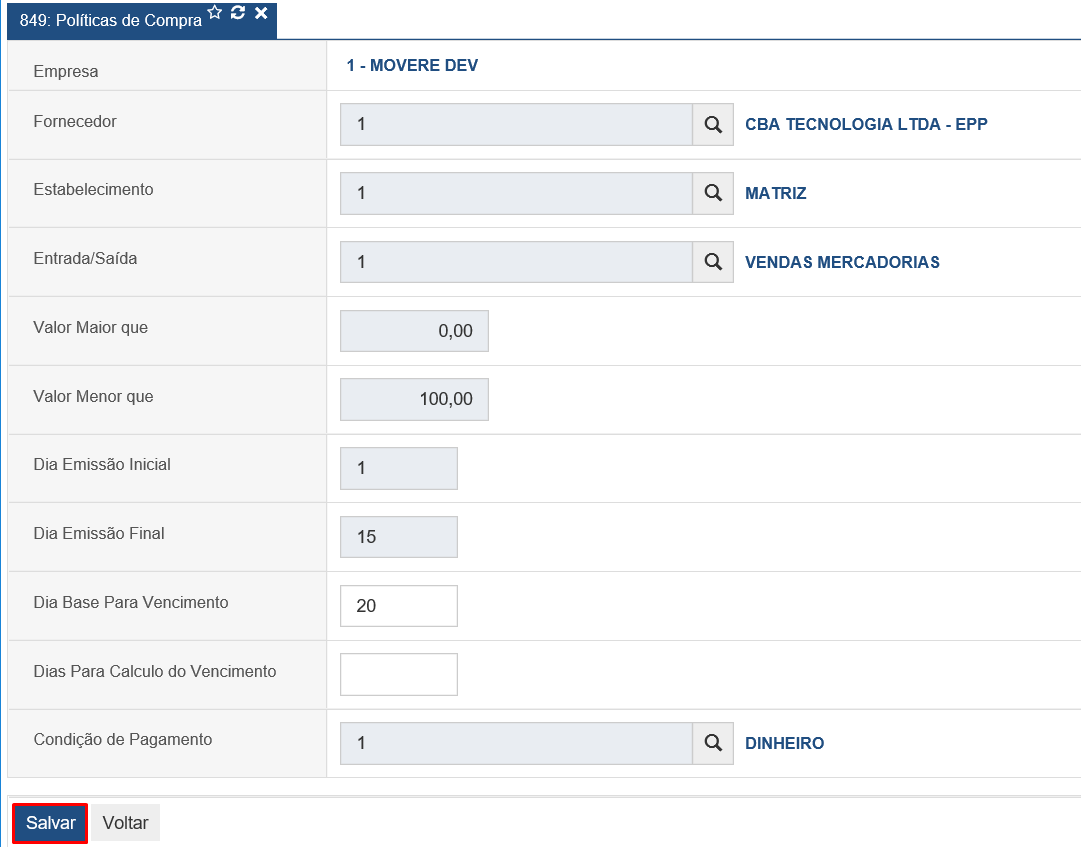Click the Fornecedor code field
Screen dimensions: 1081x847
(x=516, y=125)
